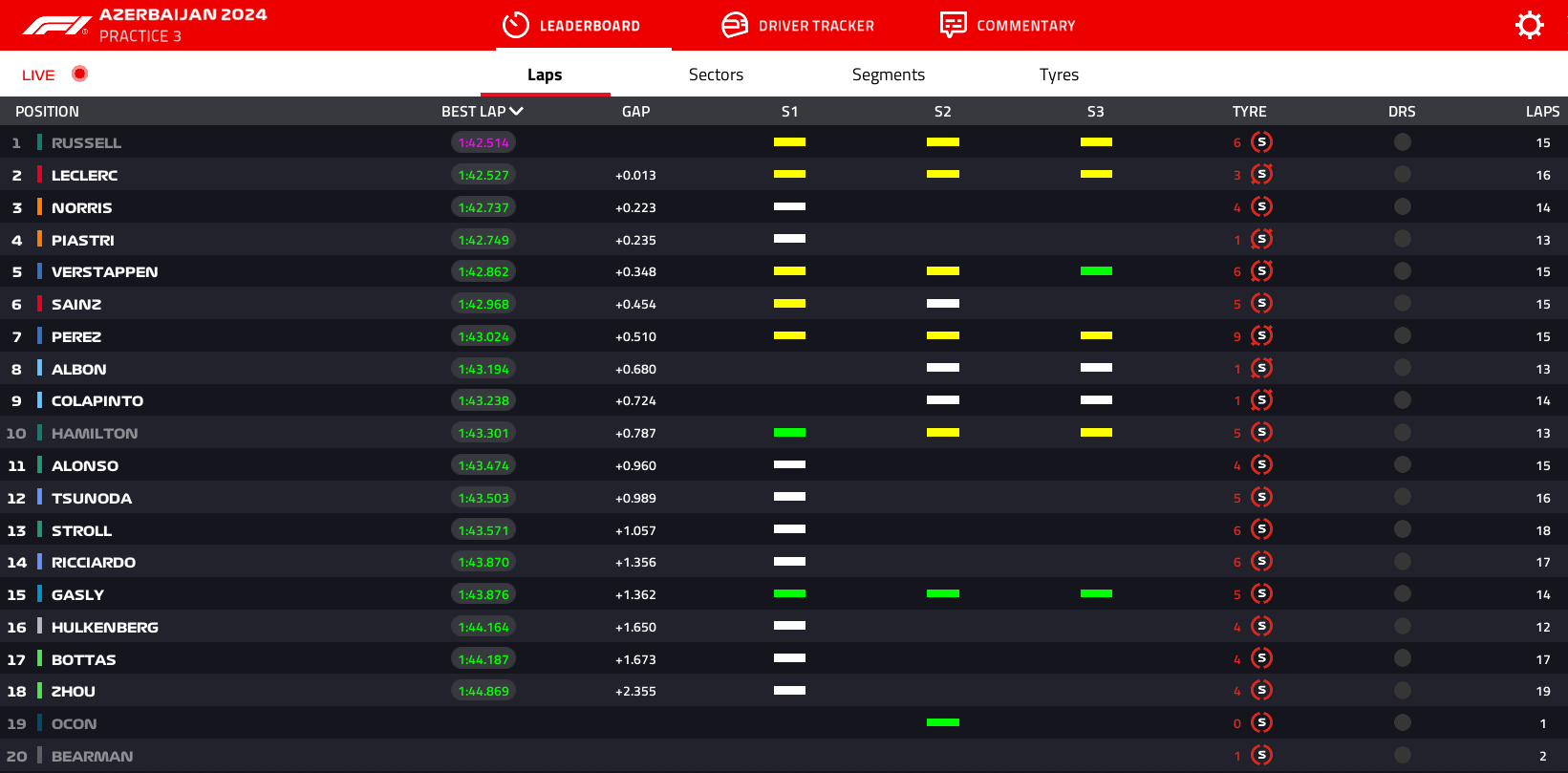
Task: Click the Driver Tracker helmet icon
Action: click(x=735, y=25)
